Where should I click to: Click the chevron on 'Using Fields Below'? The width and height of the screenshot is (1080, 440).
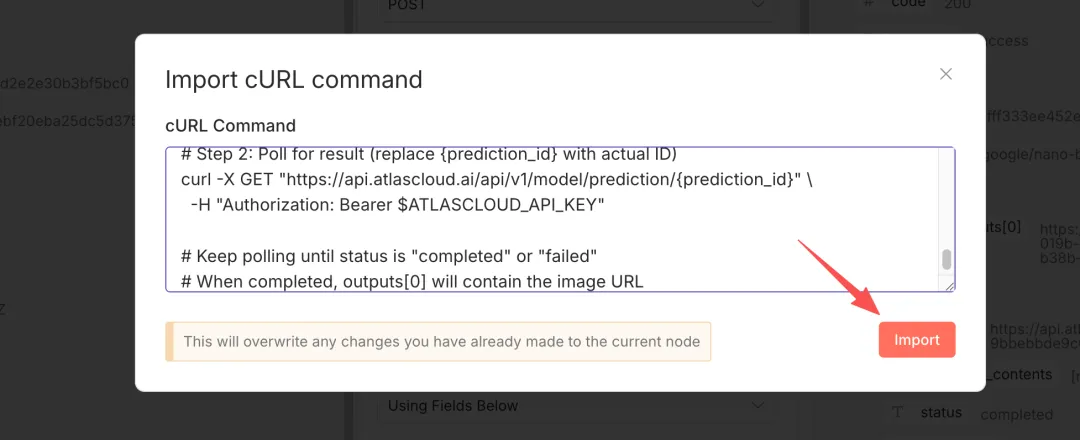pos(757,406)
